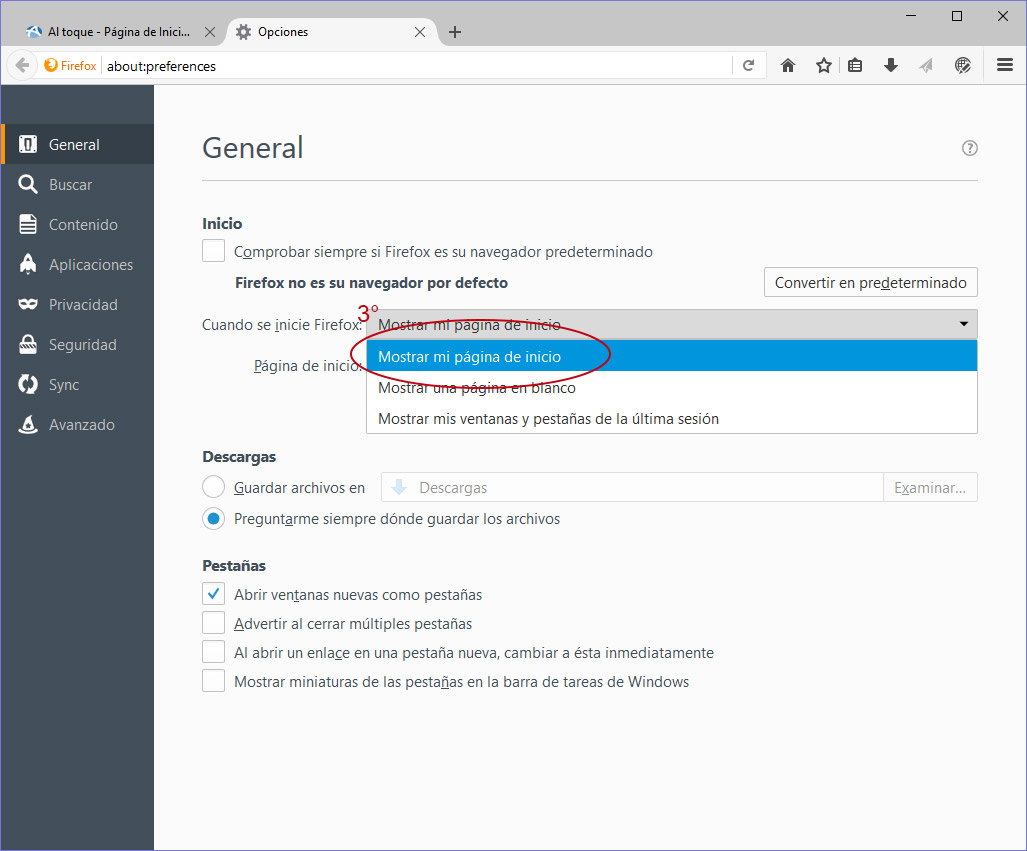Select 'Preguntarme siempre dónde guardar los archivos' radio
The image size is (1027, 851).
pos(214,519)
